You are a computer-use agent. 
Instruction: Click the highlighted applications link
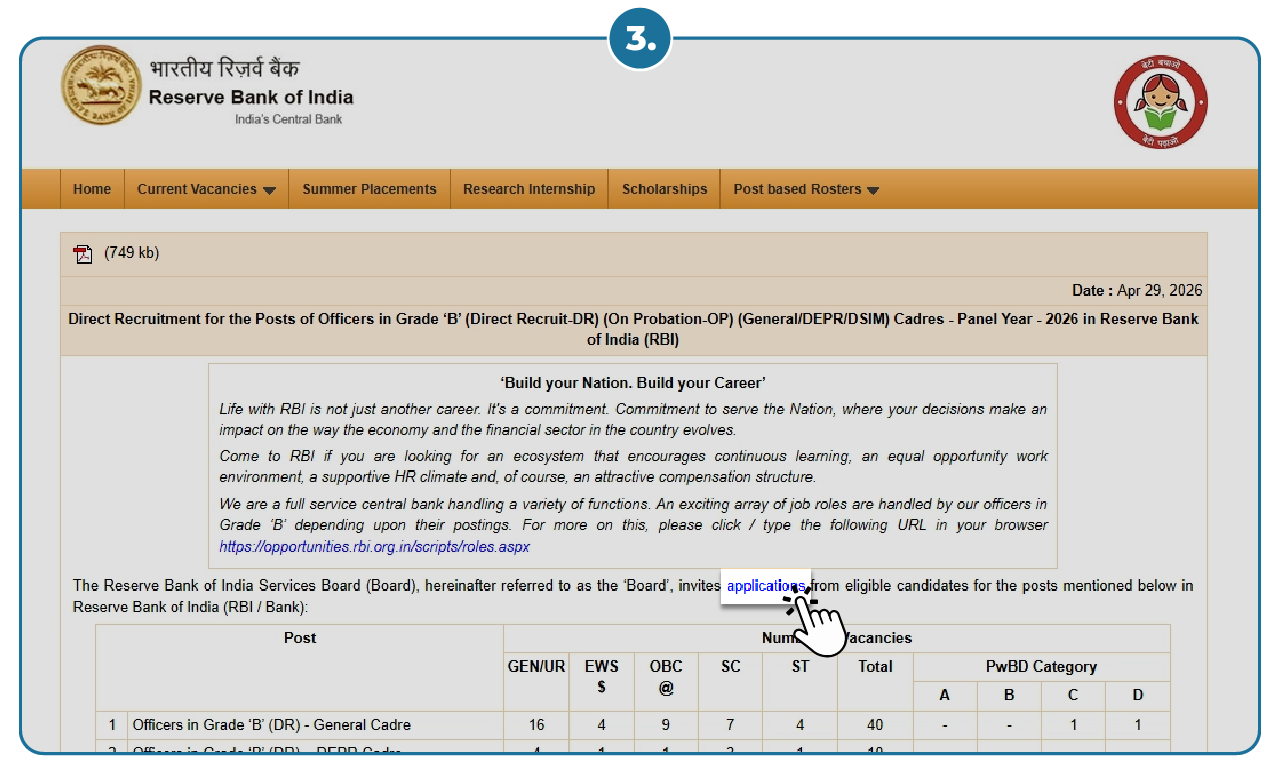click(x=766, y=586)
